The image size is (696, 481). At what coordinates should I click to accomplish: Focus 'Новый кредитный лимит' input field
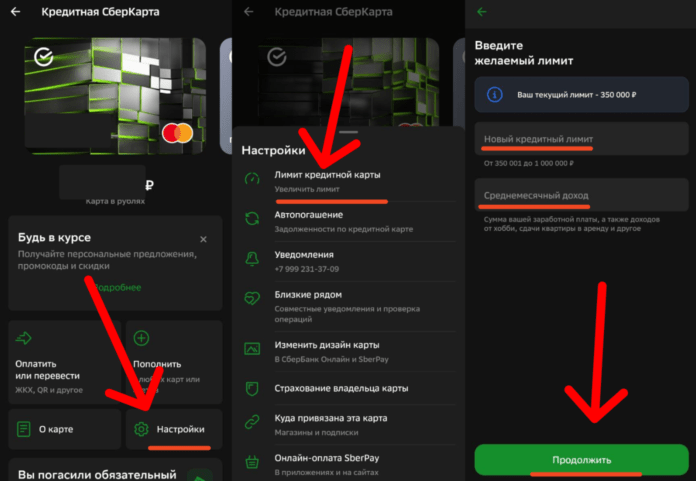pos(581,139)
